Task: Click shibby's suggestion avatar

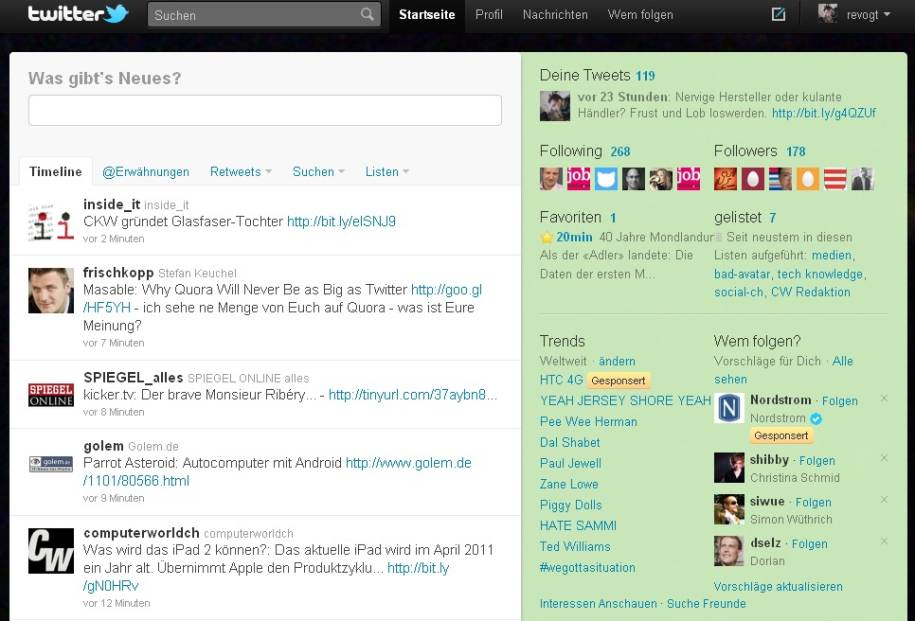Action: click(x=729, y=468)
